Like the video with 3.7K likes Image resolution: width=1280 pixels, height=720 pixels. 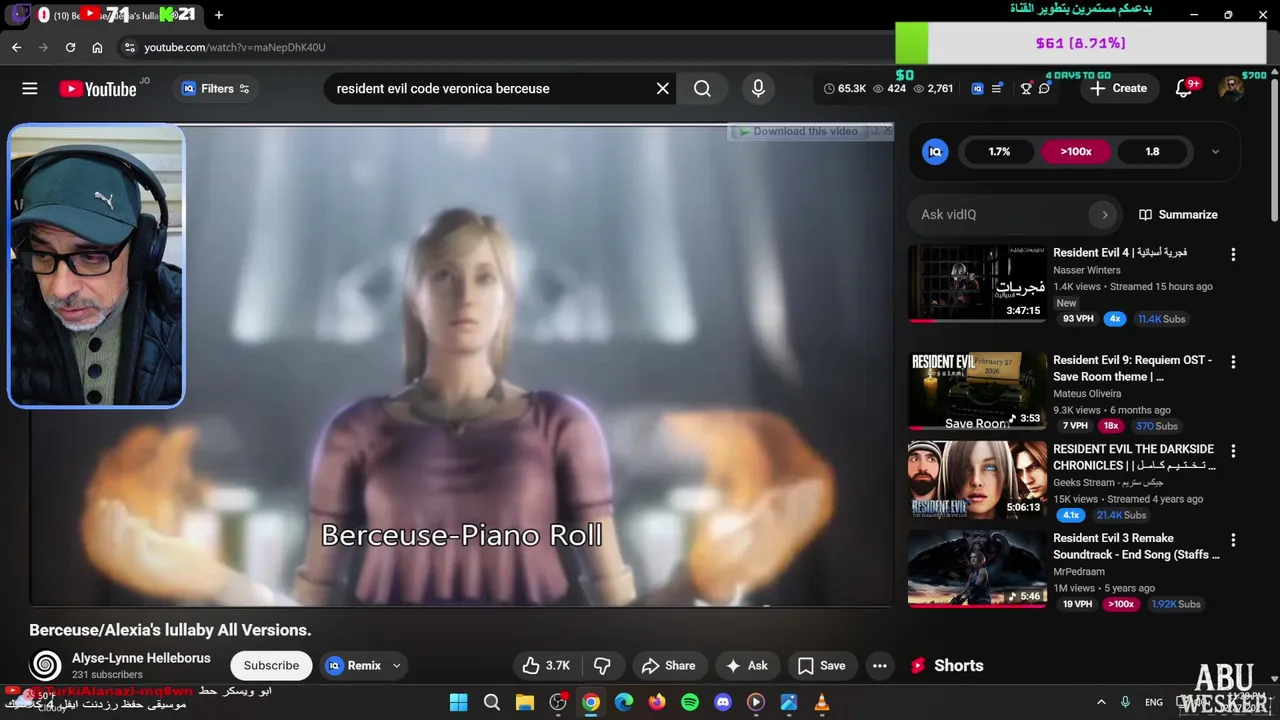(546, 665)
